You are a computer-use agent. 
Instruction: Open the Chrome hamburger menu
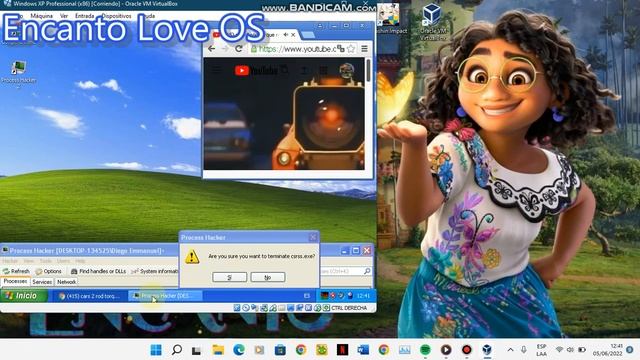pyautogui.click(x=364, y=49)
